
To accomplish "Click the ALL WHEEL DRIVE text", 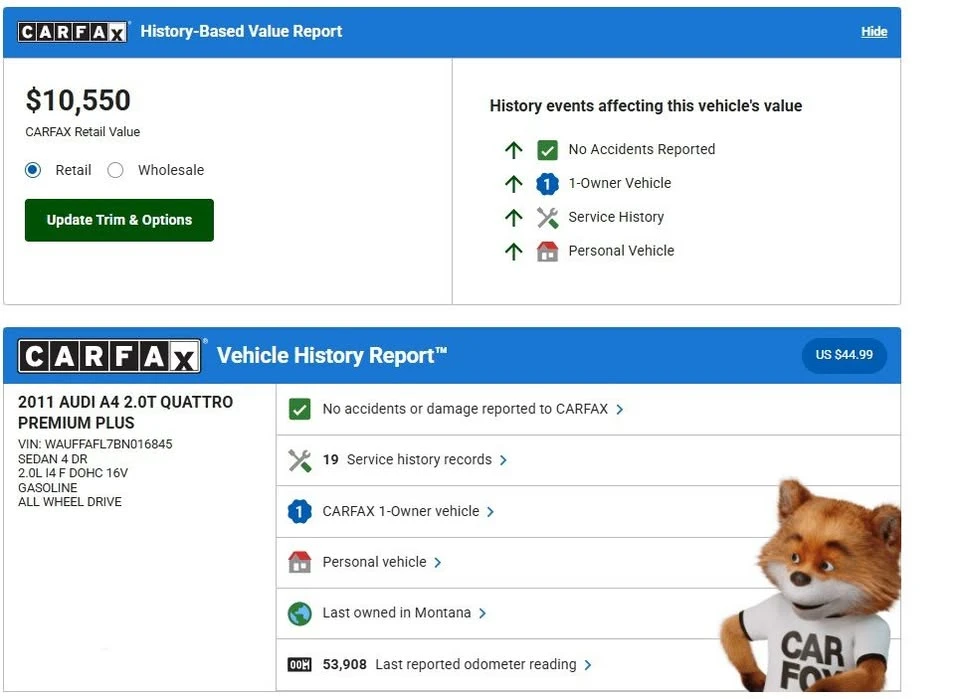I will point(70,502).
